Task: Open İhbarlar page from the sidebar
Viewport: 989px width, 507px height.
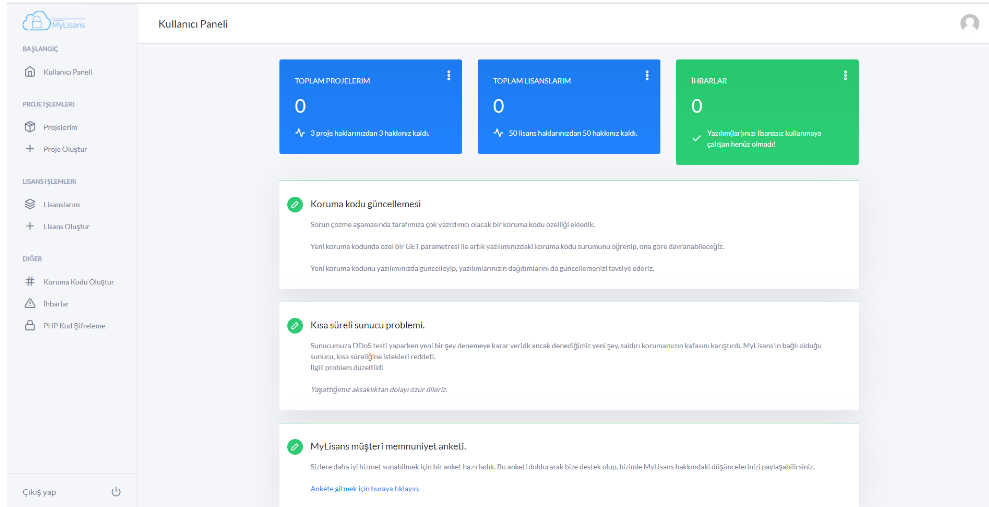Action: click(x=56, y=304)
